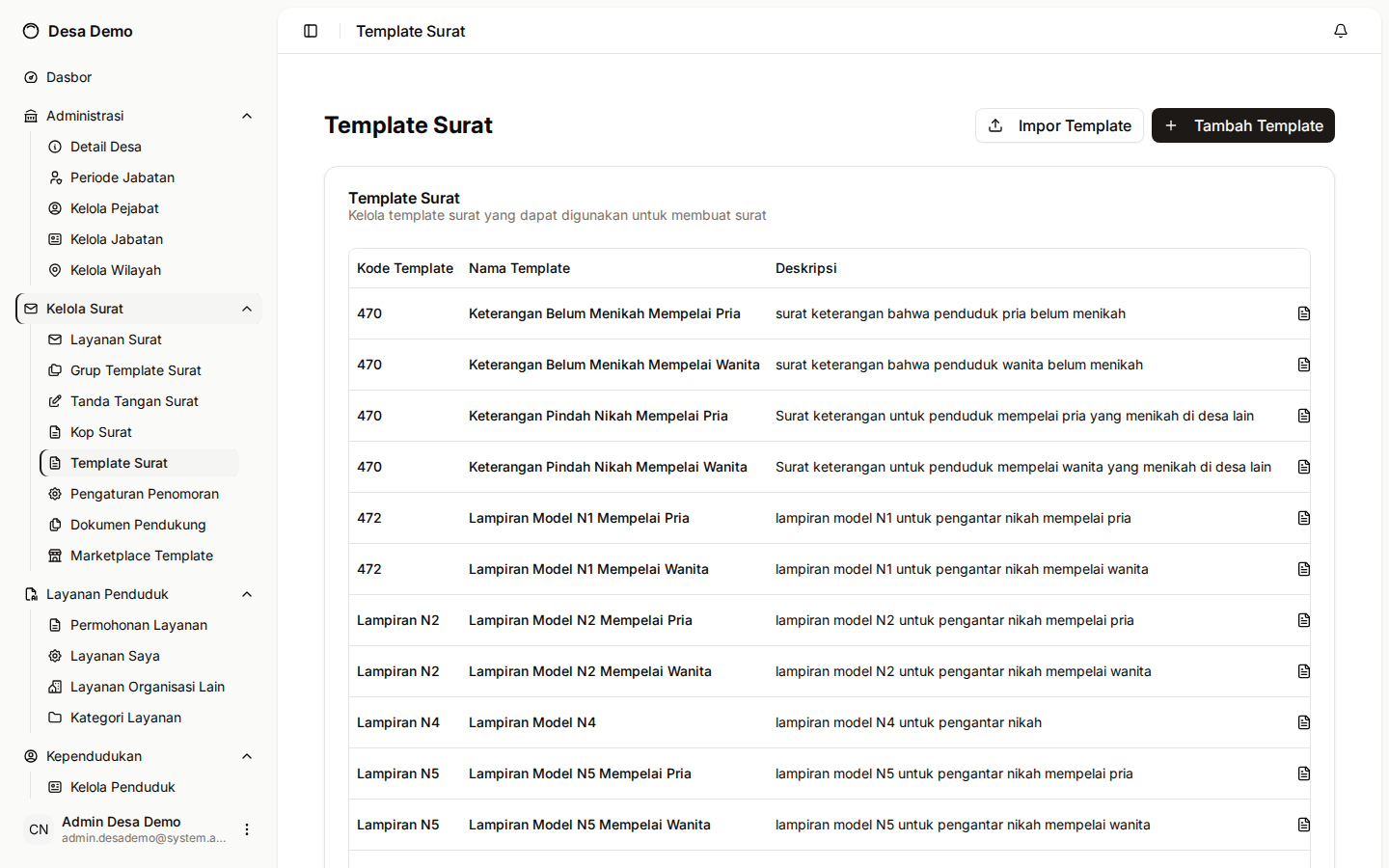Click the Detail Desa info icon
This screenshot has width=1389, height=868.
pyautogui.click(x=55, y=147)
